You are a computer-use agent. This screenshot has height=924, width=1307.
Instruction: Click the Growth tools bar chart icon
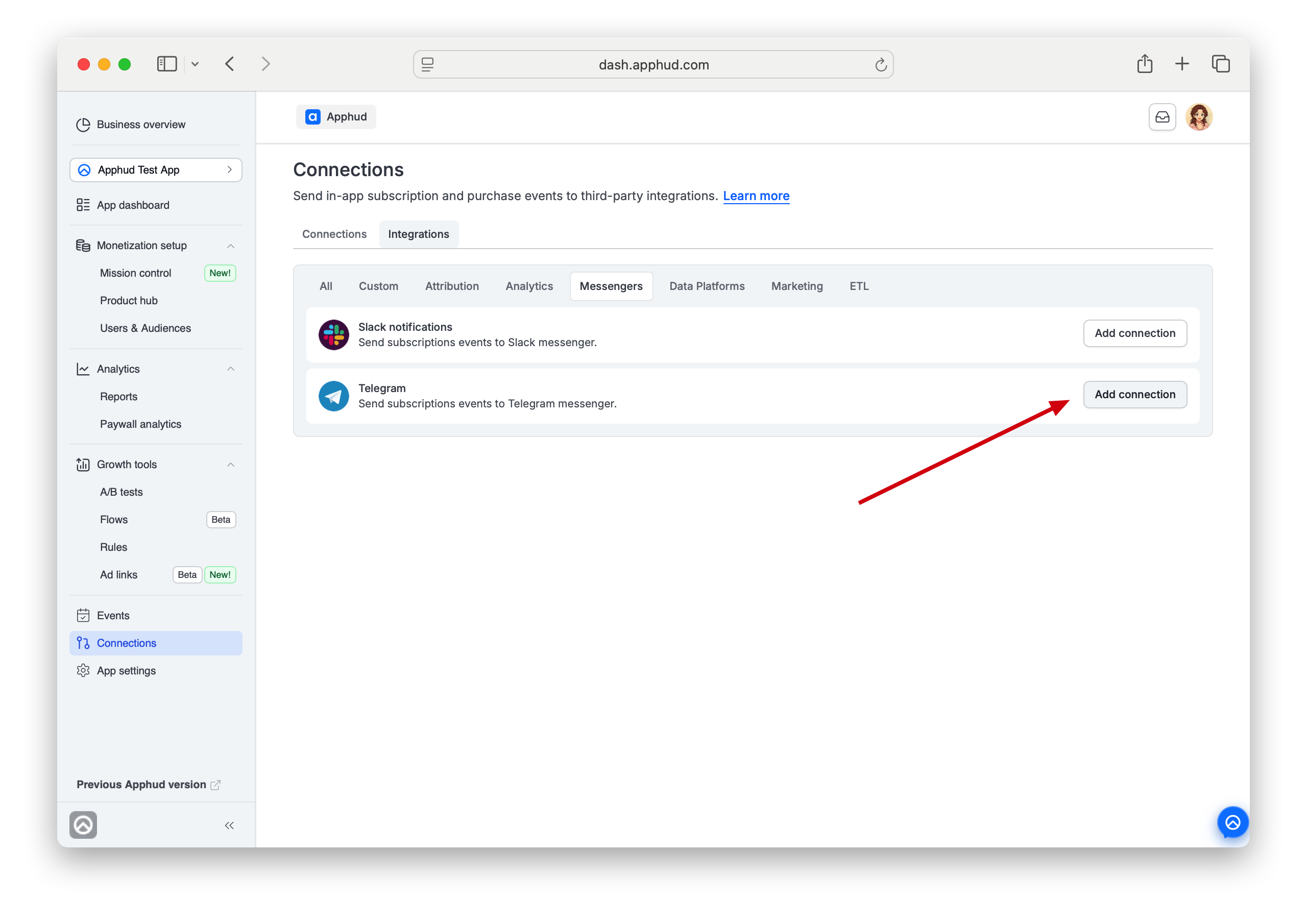tap(83, 465)
